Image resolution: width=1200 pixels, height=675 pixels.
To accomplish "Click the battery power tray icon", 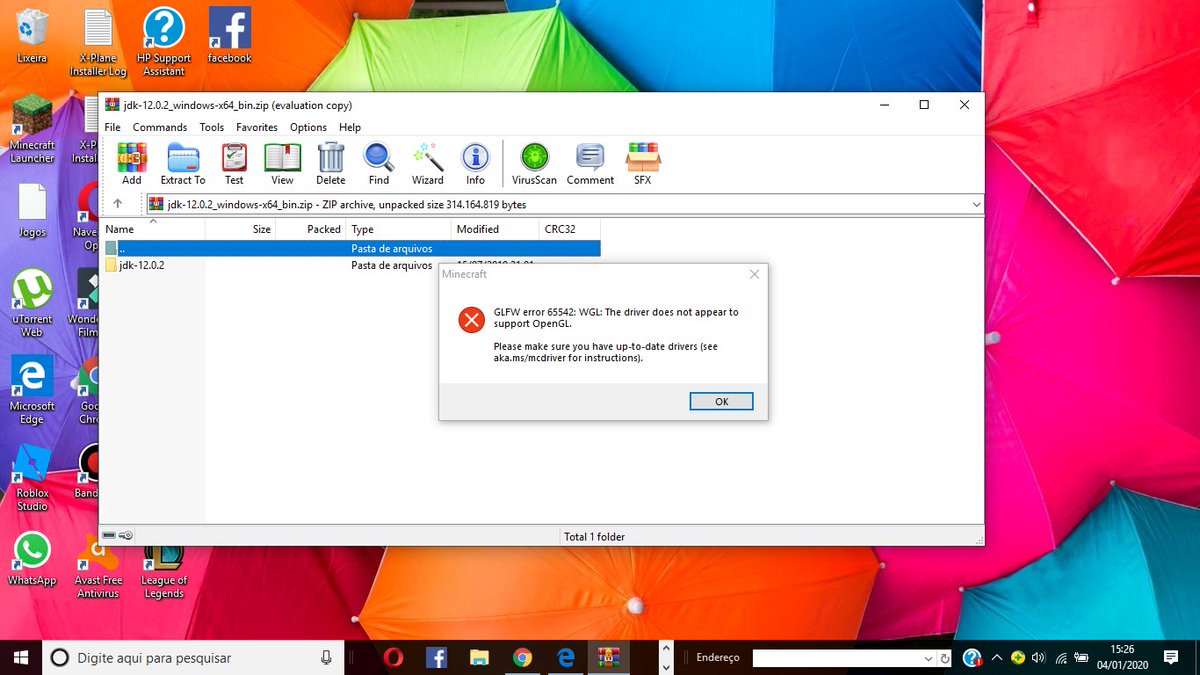I will click(x=1080, y=657).
